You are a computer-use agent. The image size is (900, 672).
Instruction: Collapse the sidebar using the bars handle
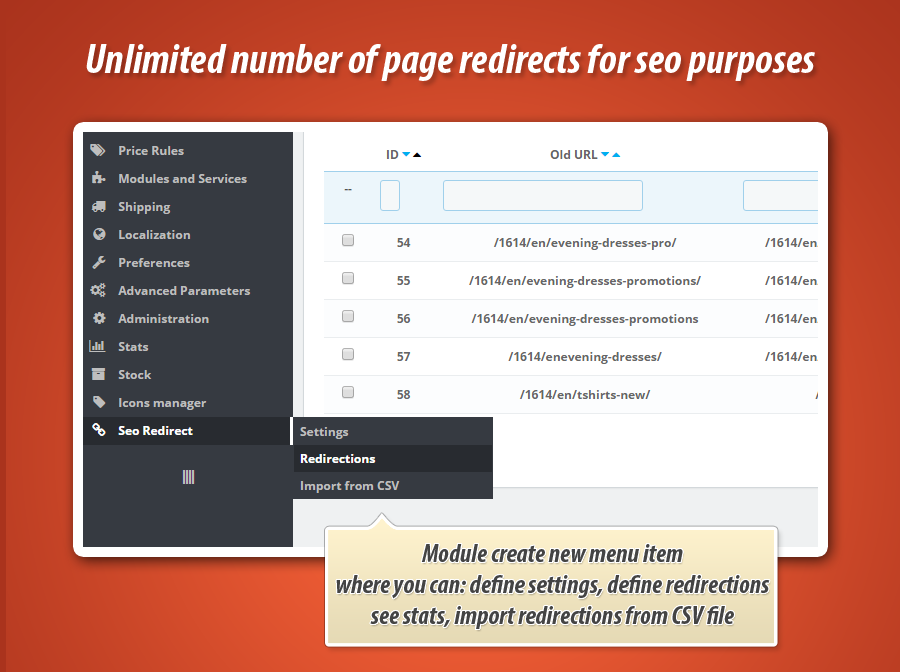[188, 477]
